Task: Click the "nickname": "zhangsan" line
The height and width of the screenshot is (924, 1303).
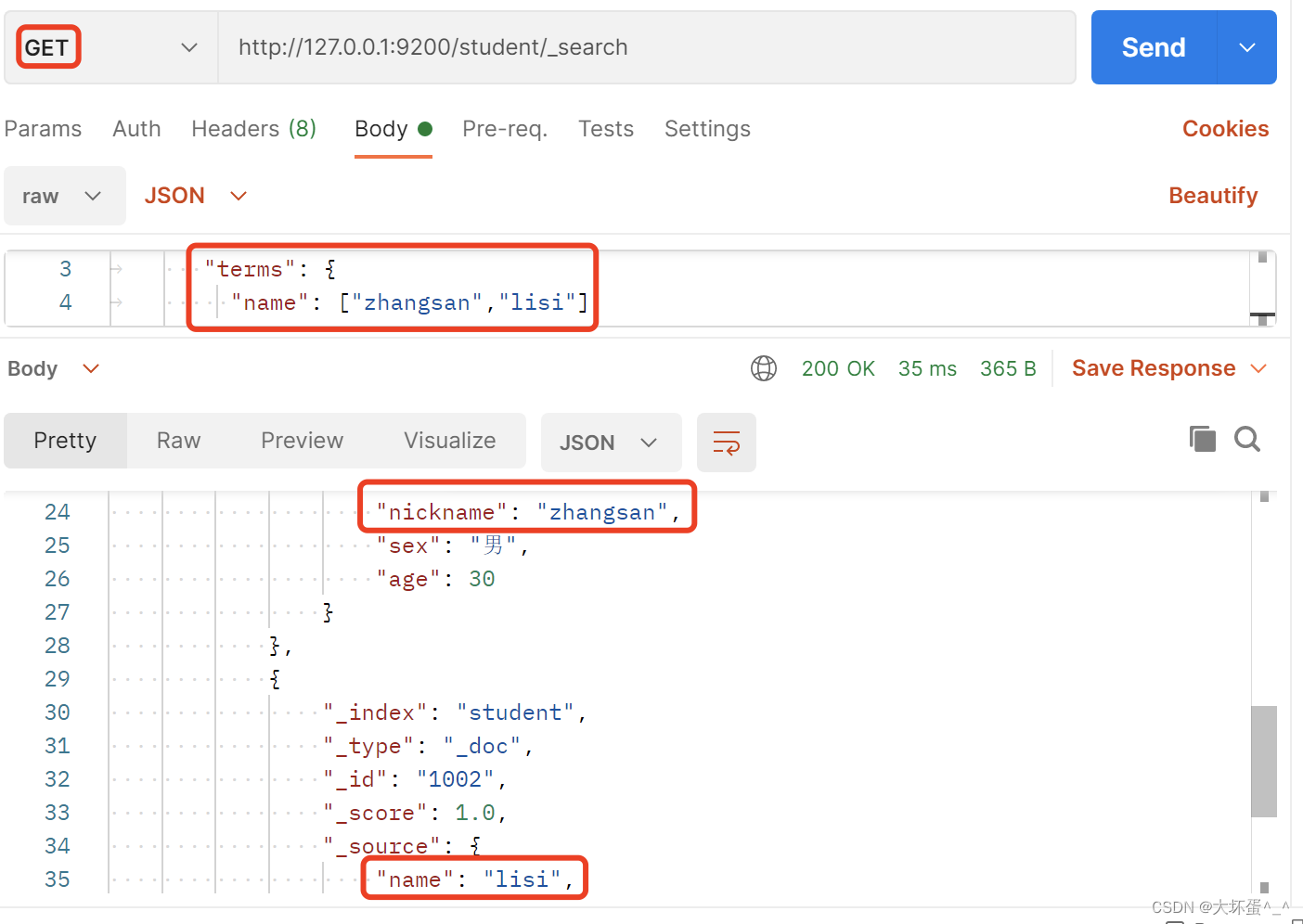Action: point(528,512)
